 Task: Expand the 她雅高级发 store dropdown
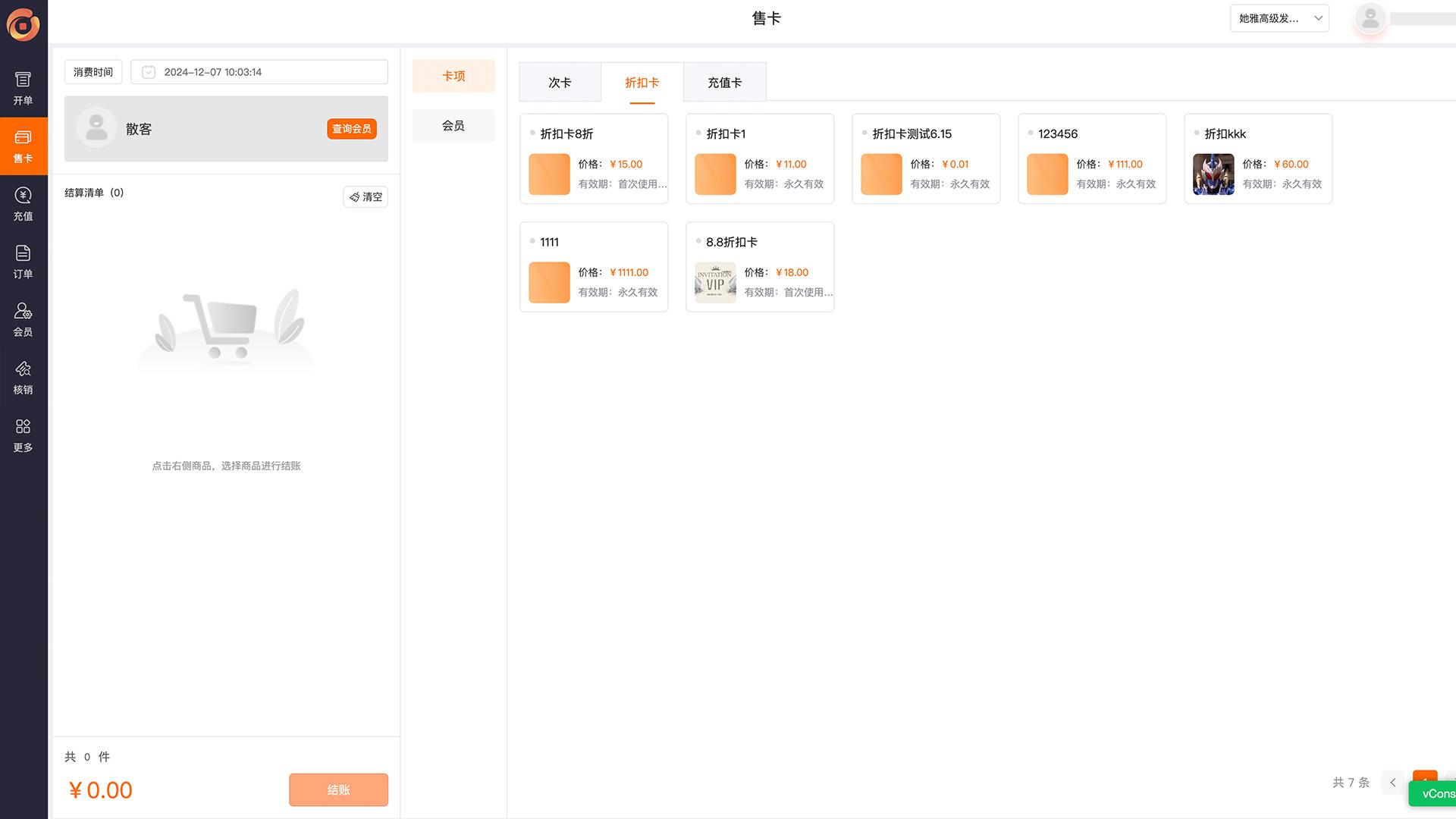1279,18
